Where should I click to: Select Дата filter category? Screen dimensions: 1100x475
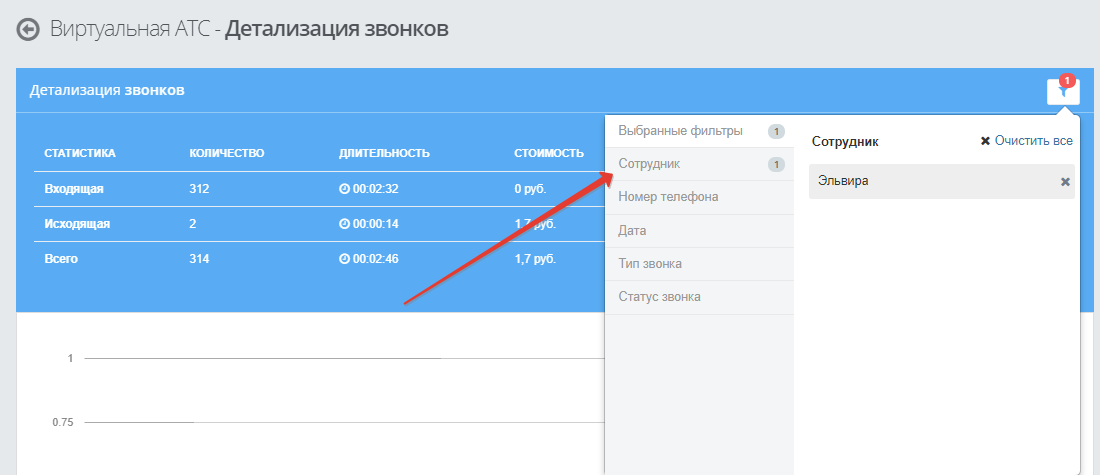pyautogui.click(x=699, y=231)
